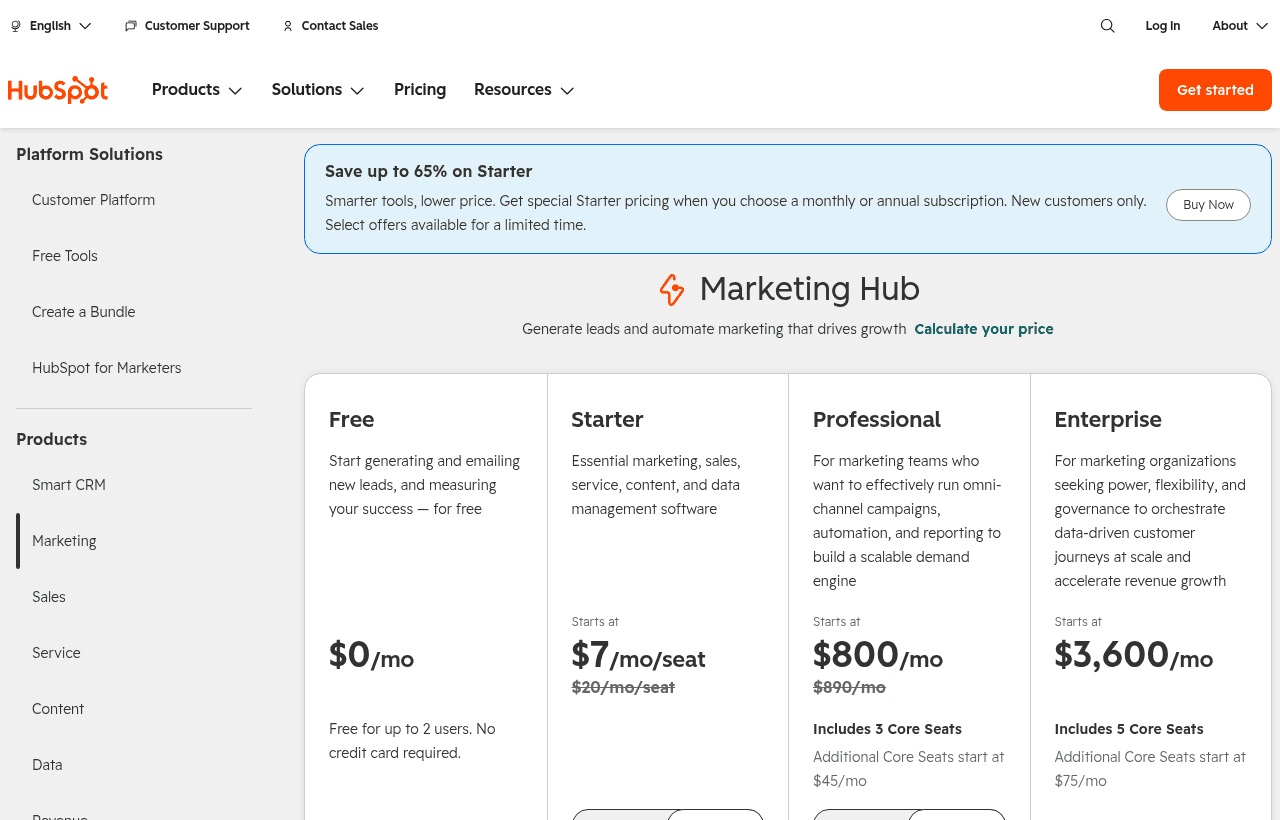Select Content in the sidebar
The image size is (1280, 820).
(58, 709)
